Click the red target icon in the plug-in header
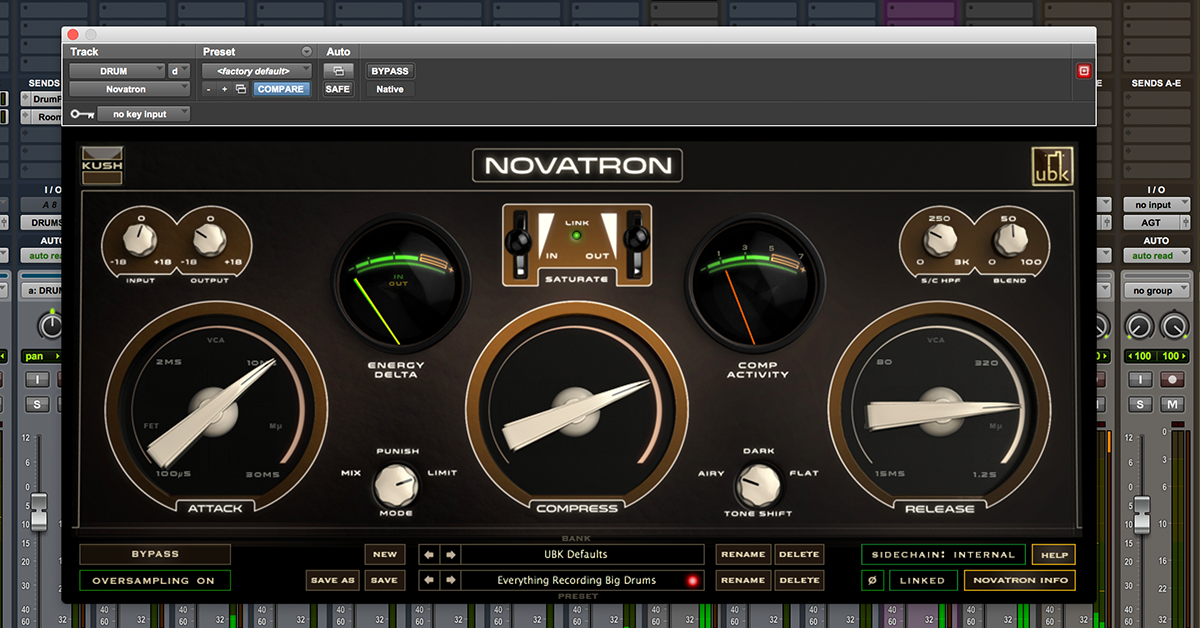Viewport: 1200px width, 628px height. [x=1083, y=71]
